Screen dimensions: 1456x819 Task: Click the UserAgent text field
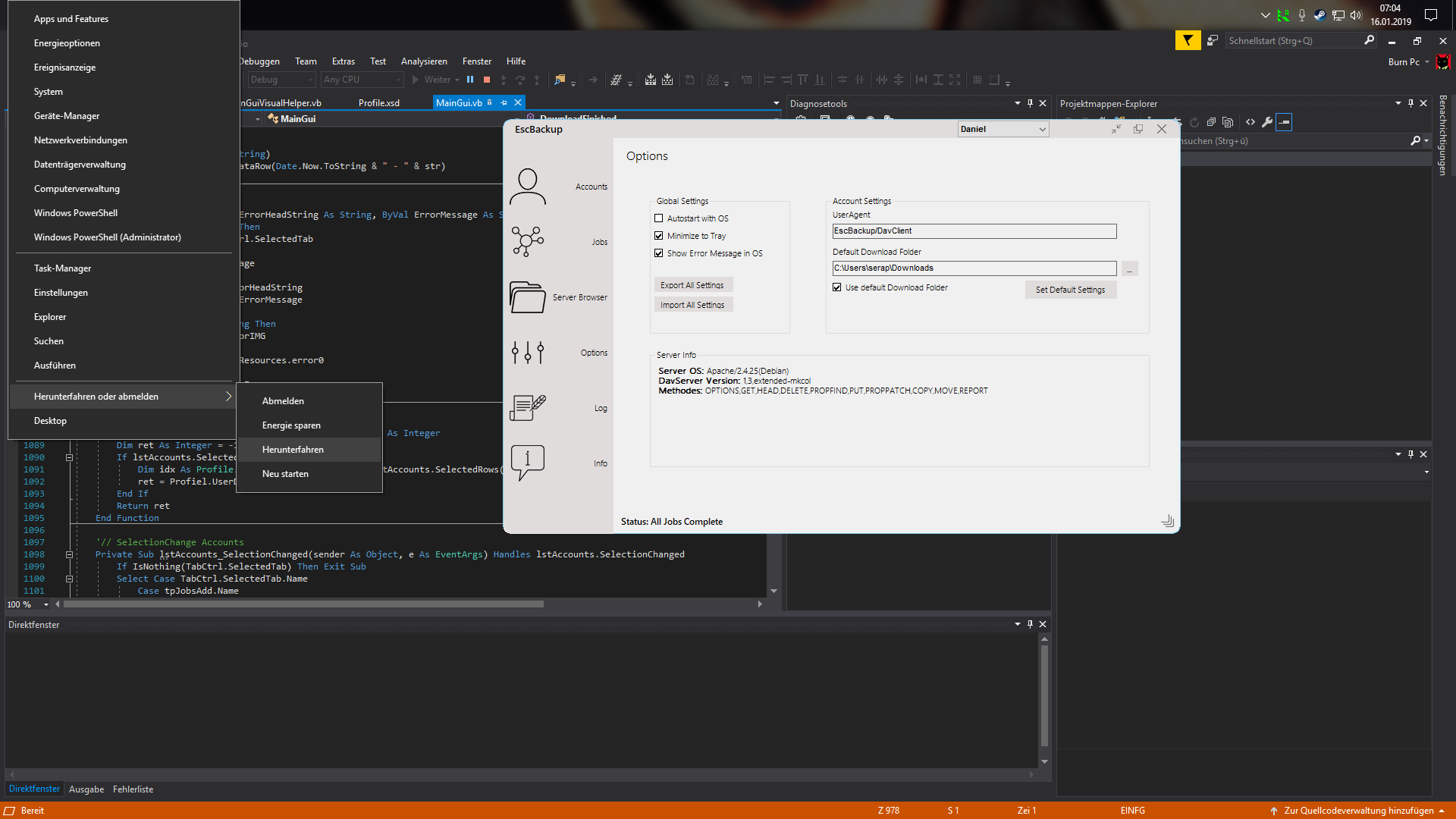[x=974, y=231]
